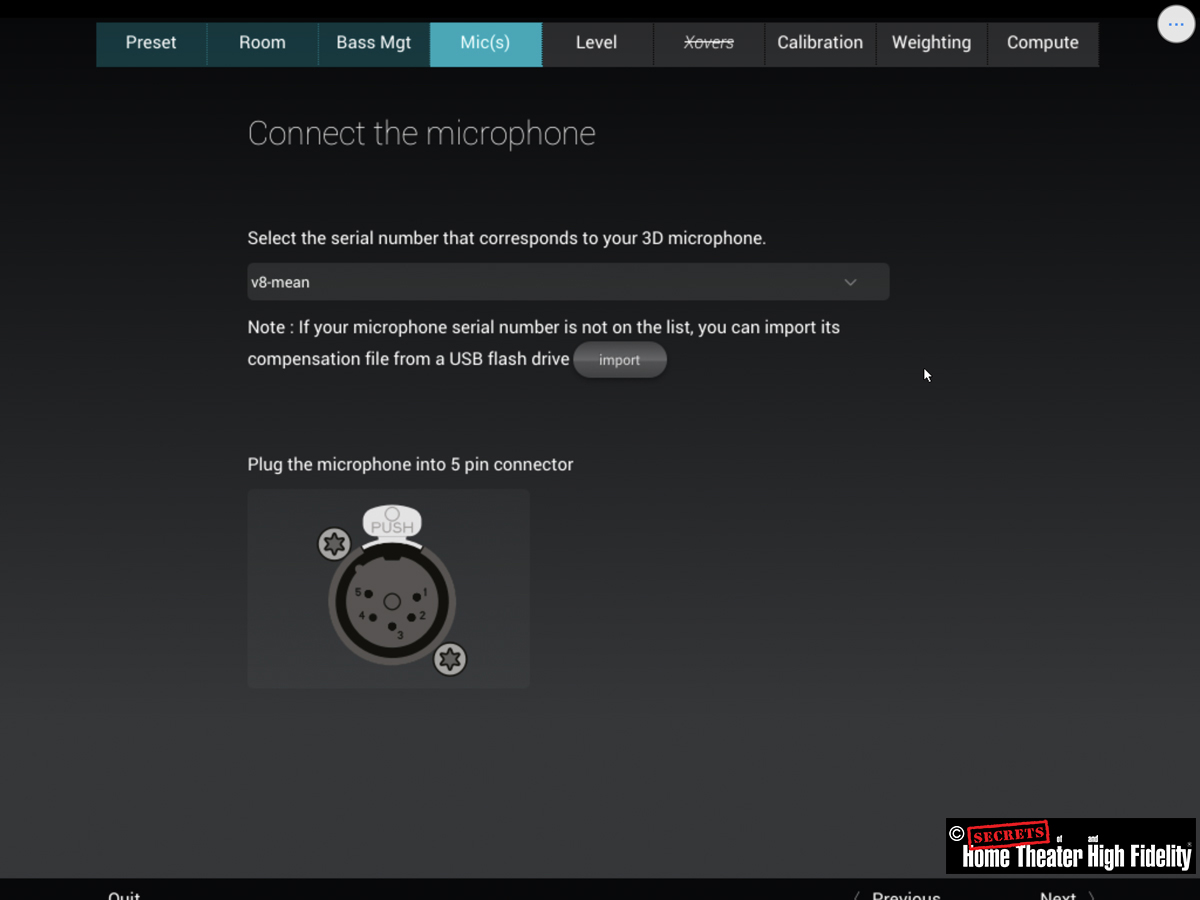Advance with the Next button
Screen dimensions: 1200x900
[1060, 894]
